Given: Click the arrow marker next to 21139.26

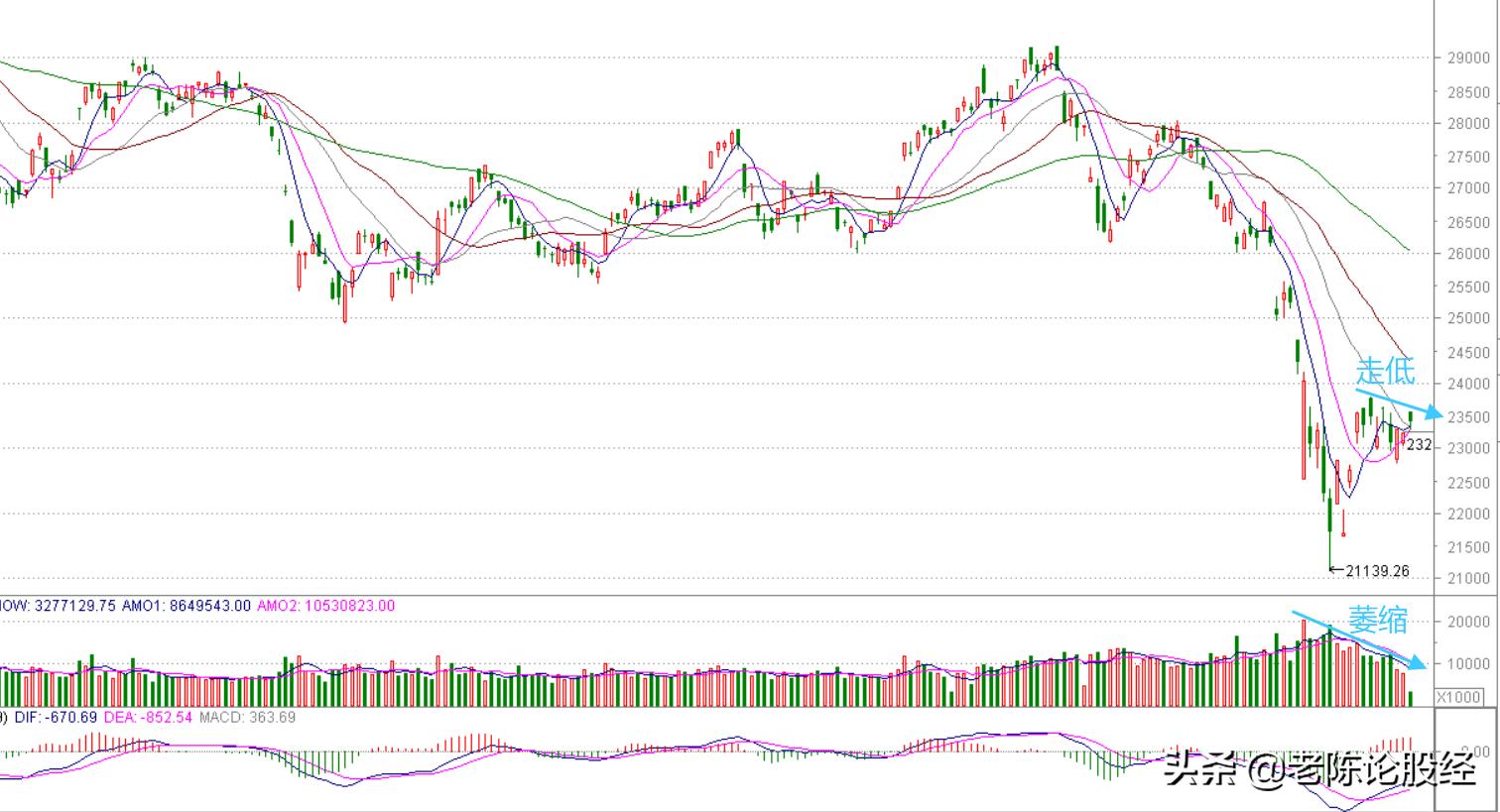Looking at the screenshot, I should [x=1336, y=570].
